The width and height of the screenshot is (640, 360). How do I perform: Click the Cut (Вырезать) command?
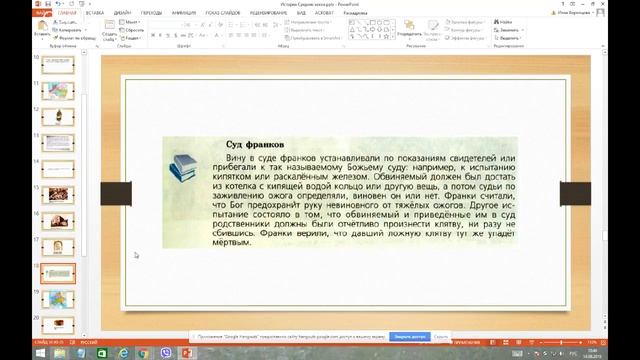tap(64, 22)
